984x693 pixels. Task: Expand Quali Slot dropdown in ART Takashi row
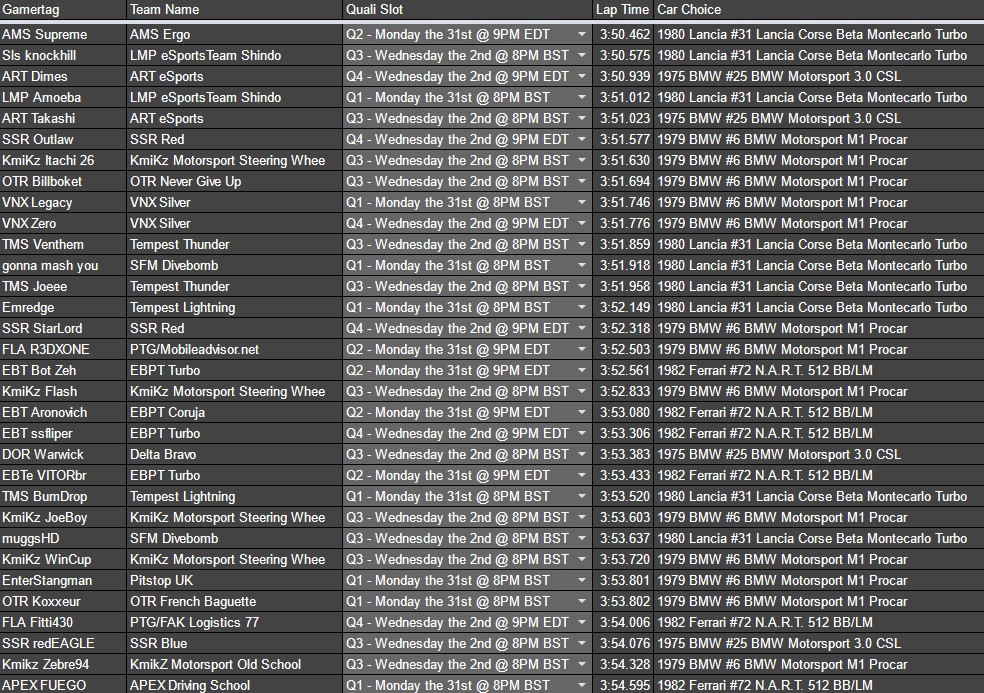coord(582,119)
